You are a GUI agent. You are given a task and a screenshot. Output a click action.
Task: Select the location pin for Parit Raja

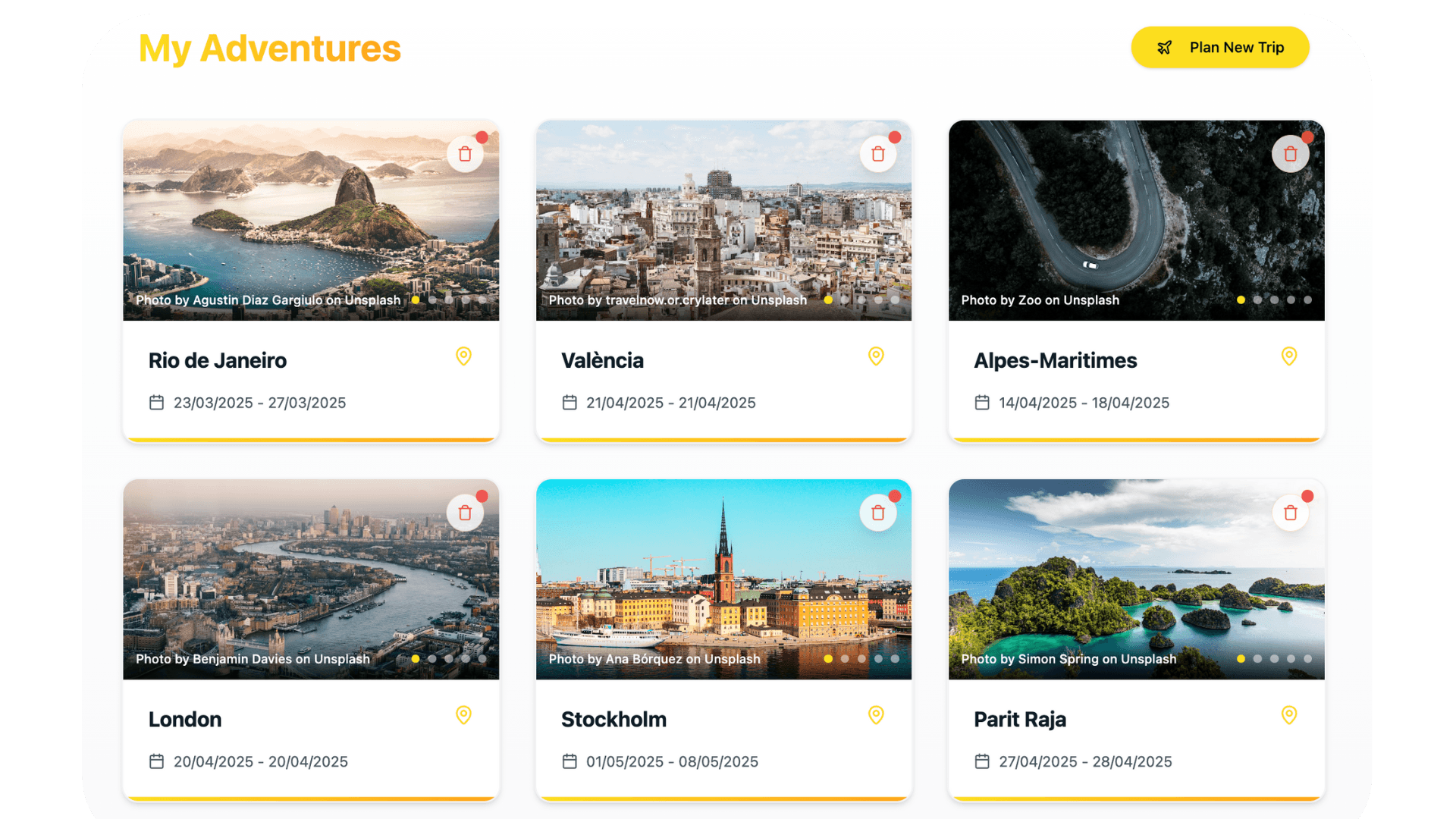click(1289, 715)
